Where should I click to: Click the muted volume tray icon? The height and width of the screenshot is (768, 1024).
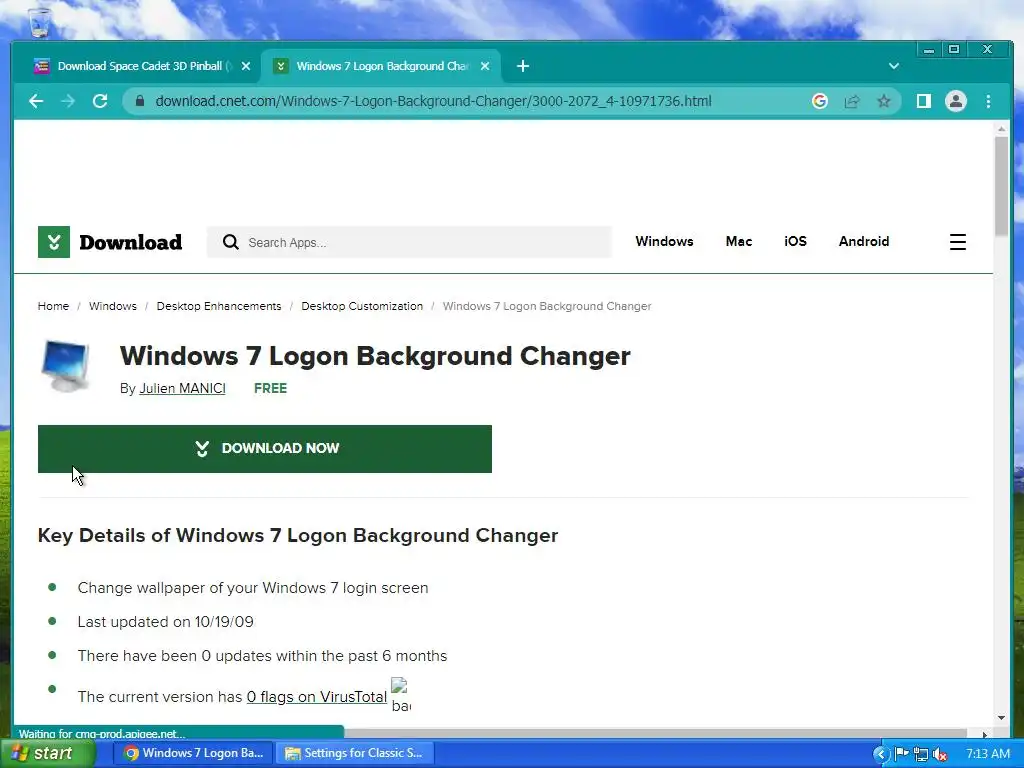point(940,754)
